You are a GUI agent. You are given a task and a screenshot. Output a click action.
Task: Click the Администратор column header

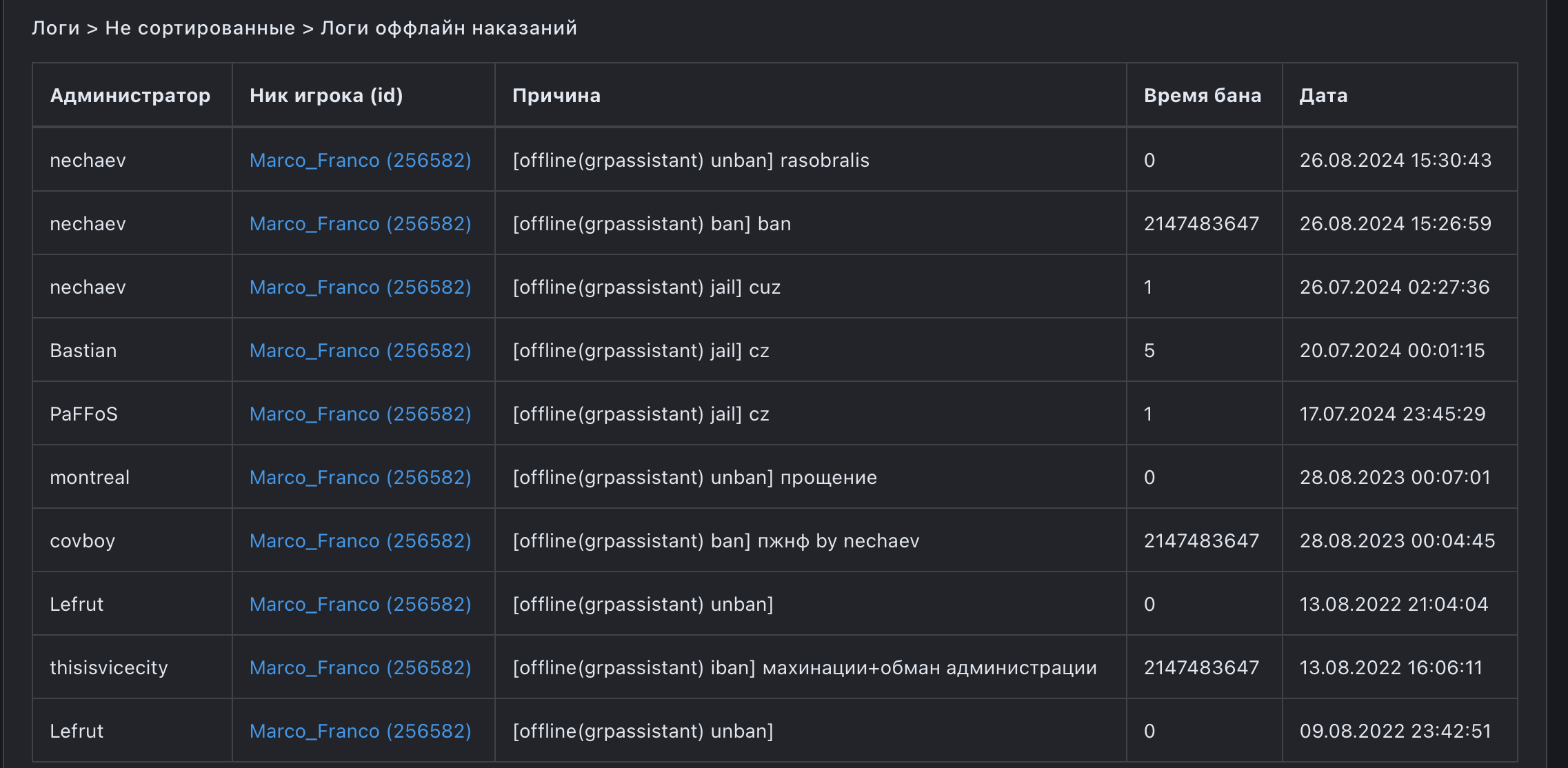130,96
